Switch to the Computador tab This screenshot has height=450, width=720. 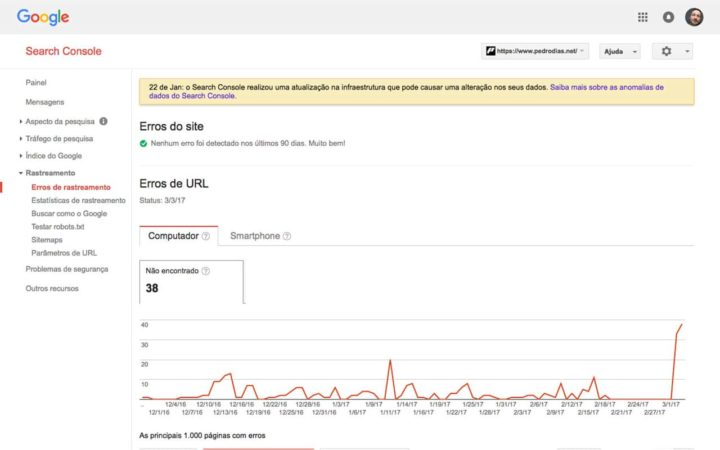179,236
